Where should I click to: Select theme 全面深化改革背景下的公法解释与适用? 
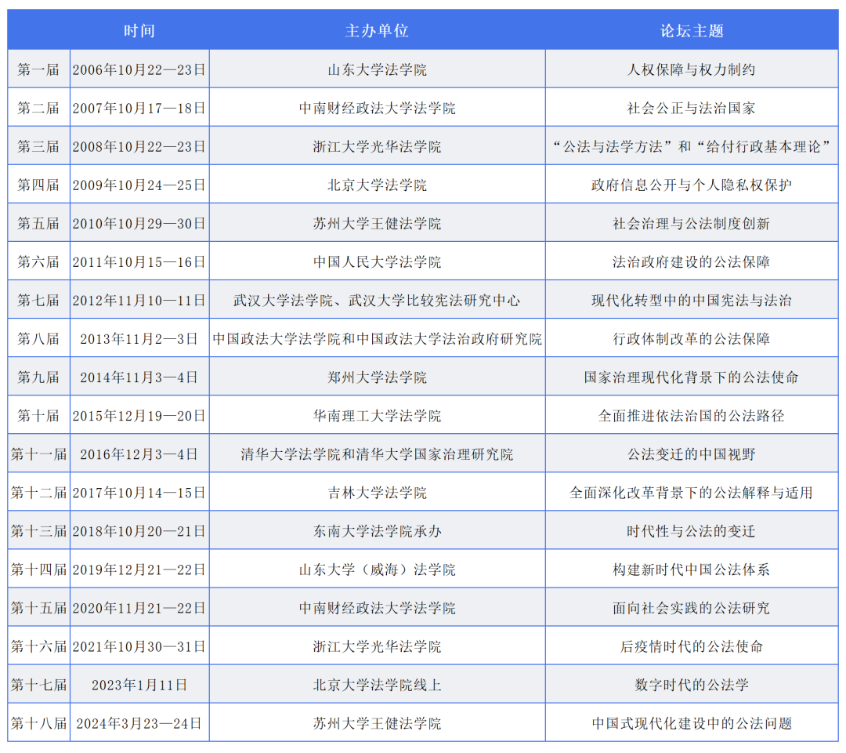[691, 492]
